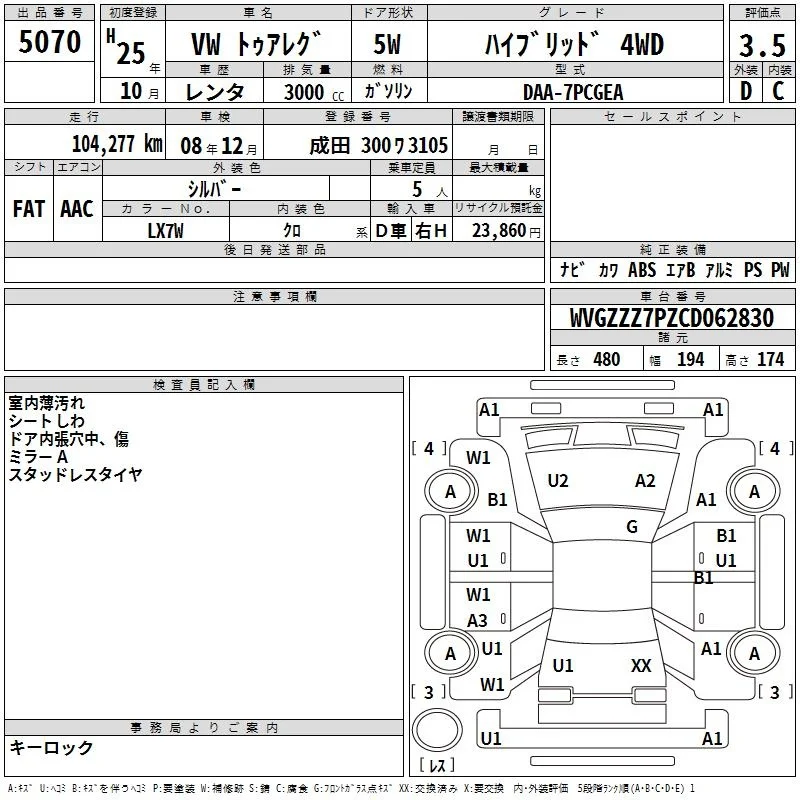
Task: Click the mileage value 104,277 km
Action: (x=117, y=144)
